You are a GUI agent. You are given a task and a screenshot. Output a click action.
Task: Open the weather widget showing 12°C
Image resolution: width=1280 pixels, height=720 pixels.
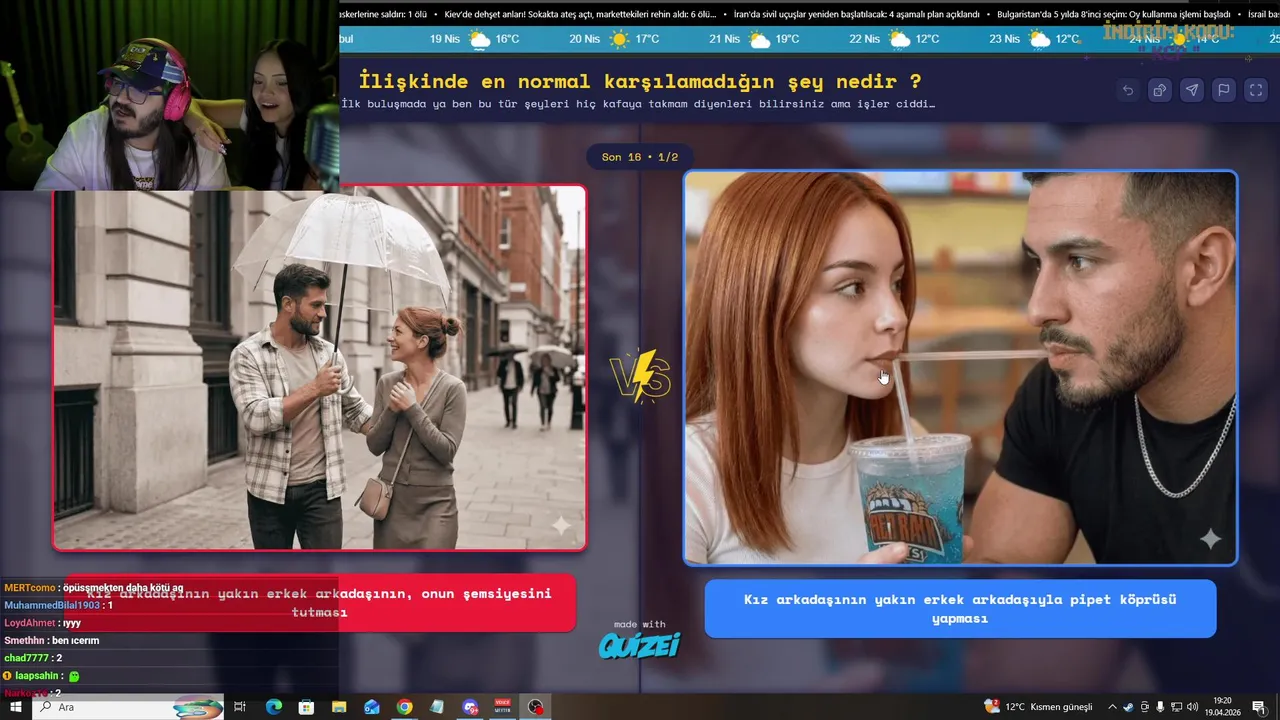[x=1038, y=707]
